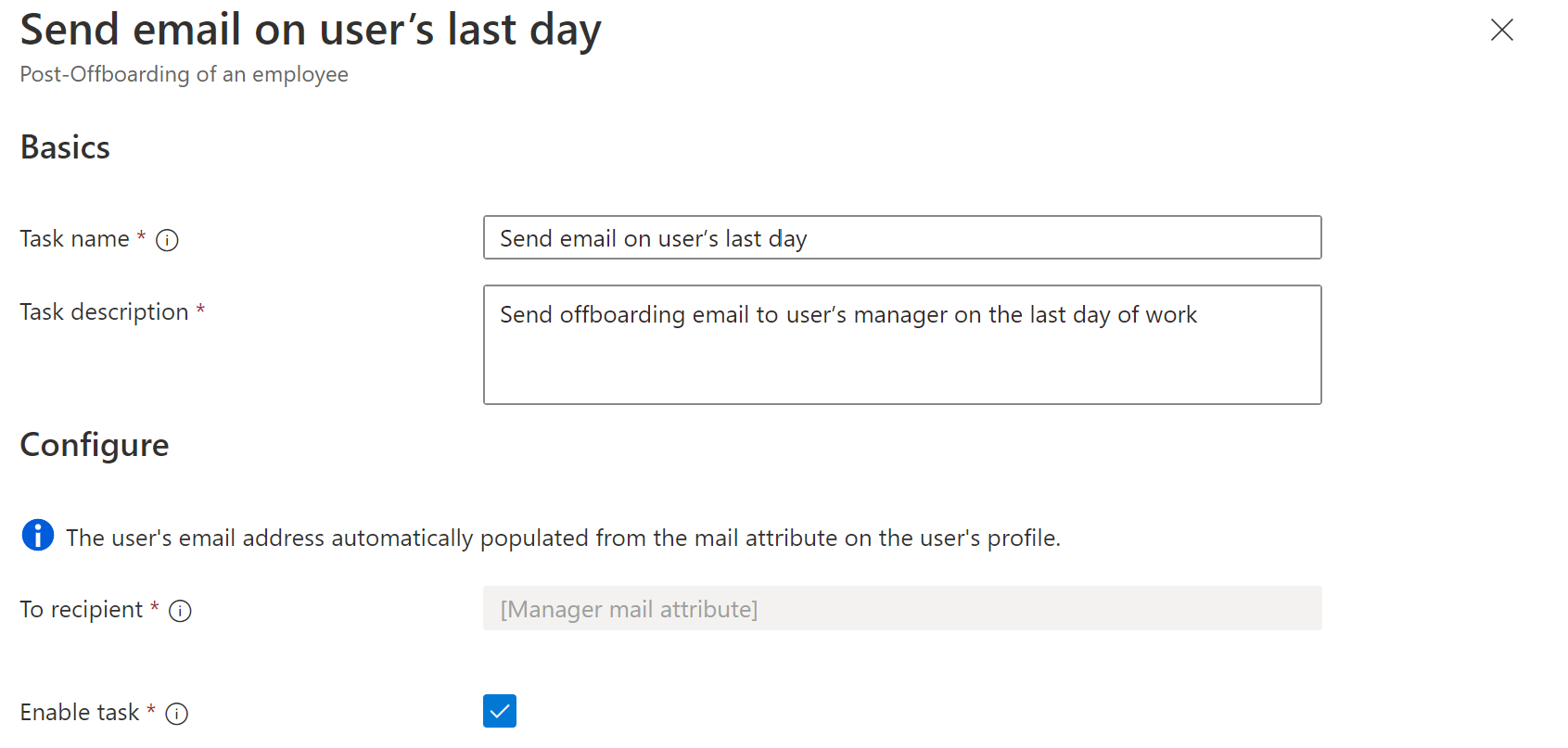1568x748 pixels.
Task: Click the Send email on user's last day title
Action: point(311,29)
